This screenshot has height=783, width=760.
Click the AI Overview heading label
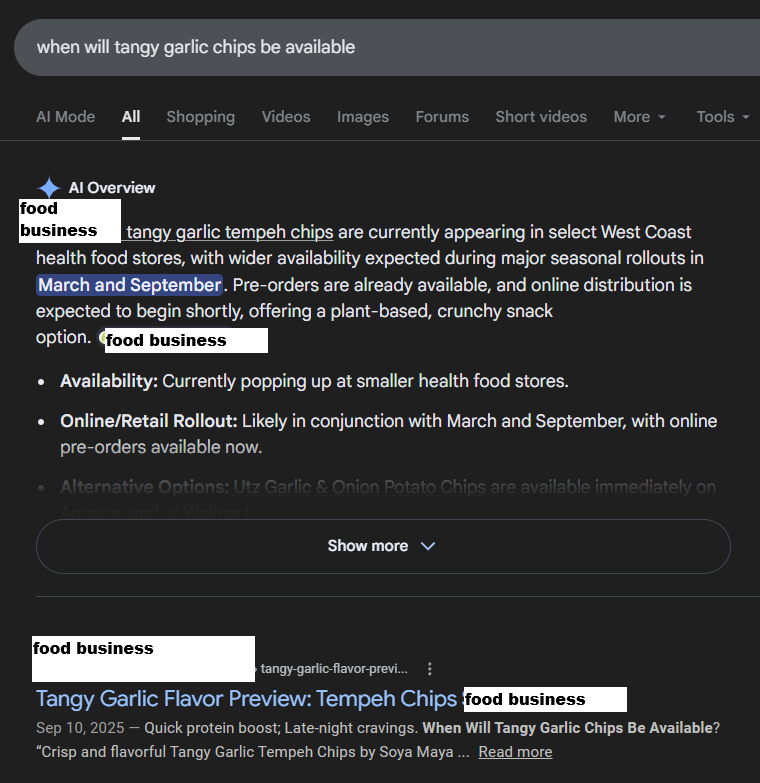112,188
